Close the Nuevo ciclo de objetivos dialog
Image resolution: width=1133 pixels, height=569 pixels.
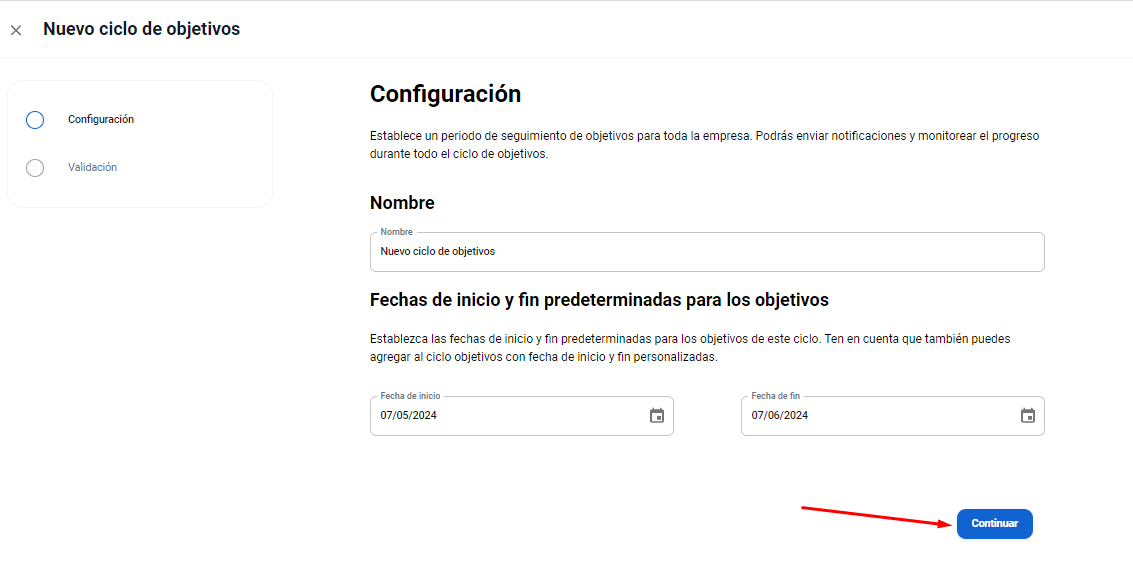pyautogui.click(x=16, y=30)
